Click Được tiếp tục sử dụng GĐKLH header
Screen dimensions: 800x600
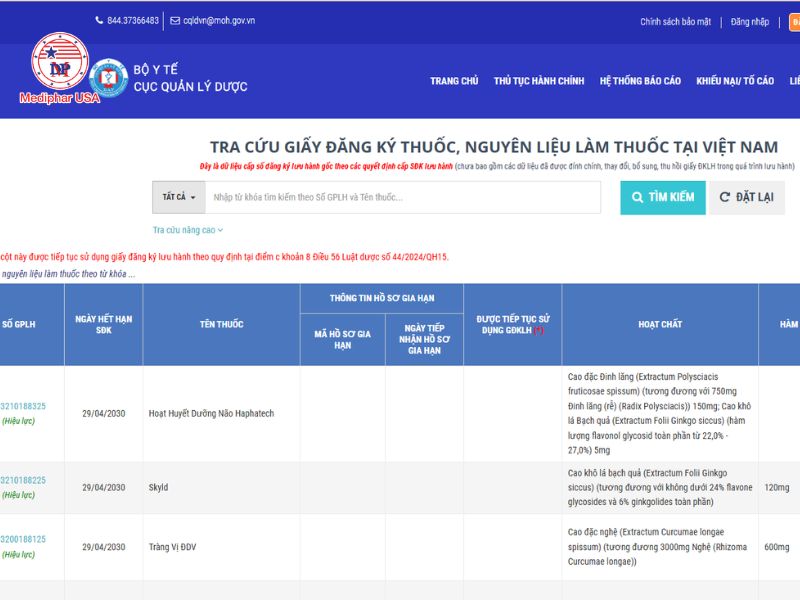(513, 324)
